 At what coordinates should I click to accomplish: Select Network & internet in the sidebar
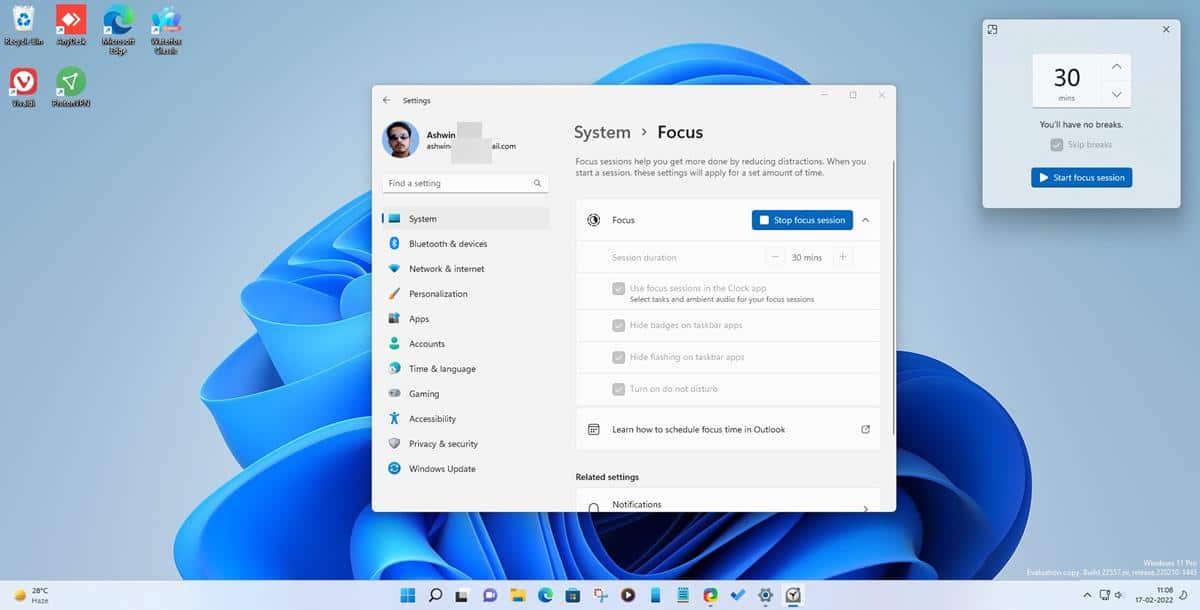pyautogui.click(x=465, y=269)
